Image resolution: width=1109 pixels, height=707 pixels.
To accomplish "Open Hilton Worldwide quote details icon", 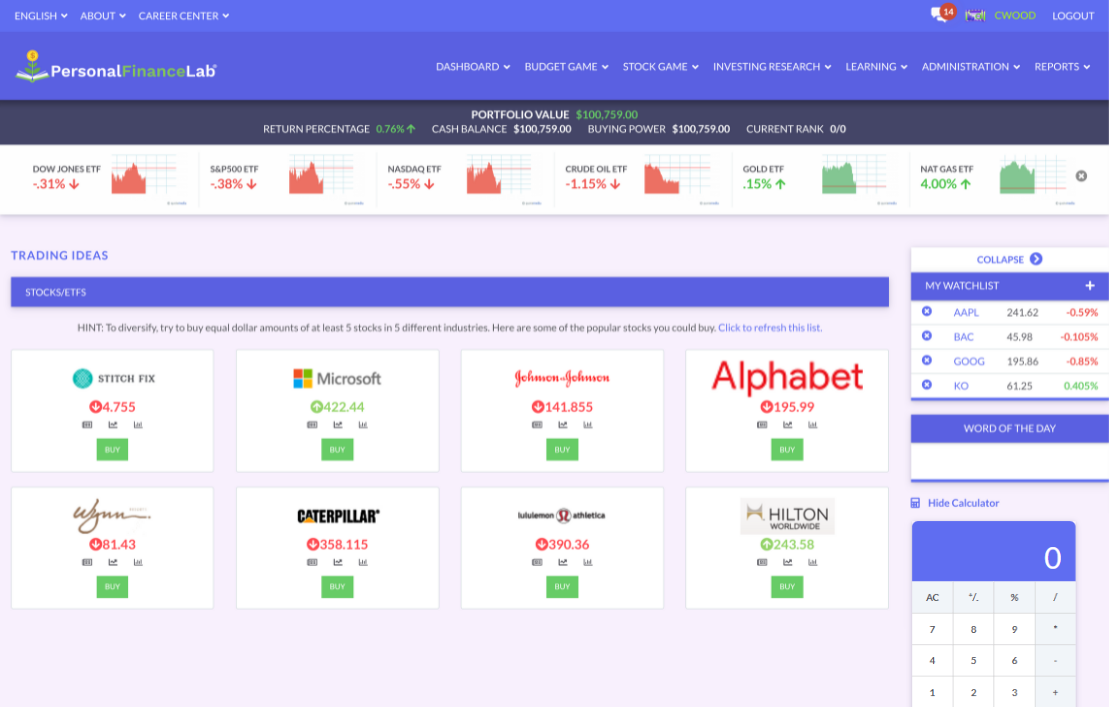I will [762, 562].
